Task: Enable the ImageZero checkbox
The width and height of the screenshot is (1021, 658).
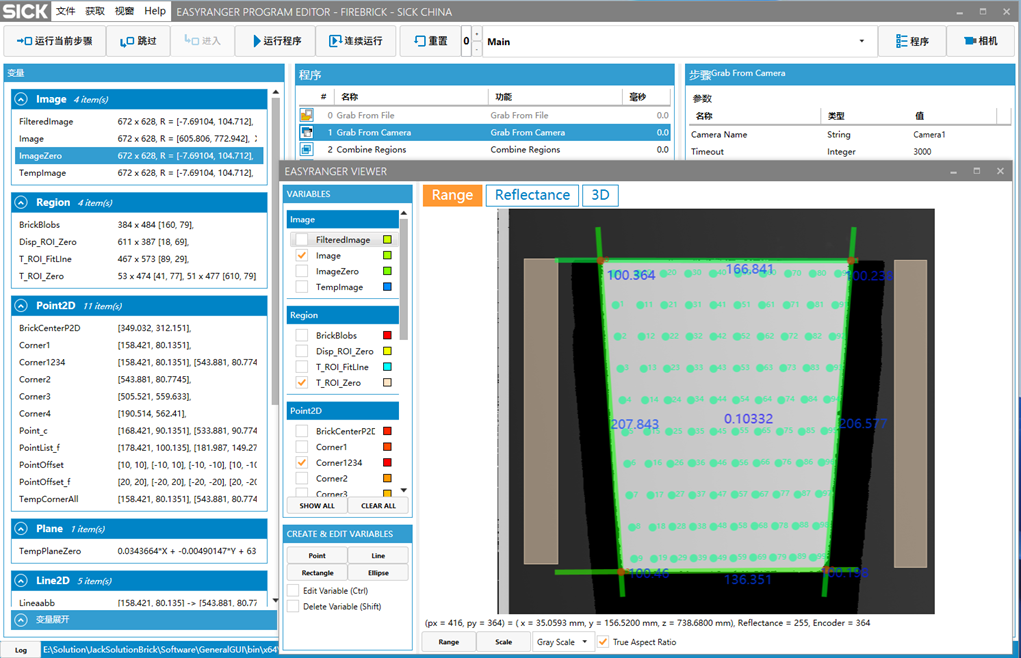Action: (301, 271)
